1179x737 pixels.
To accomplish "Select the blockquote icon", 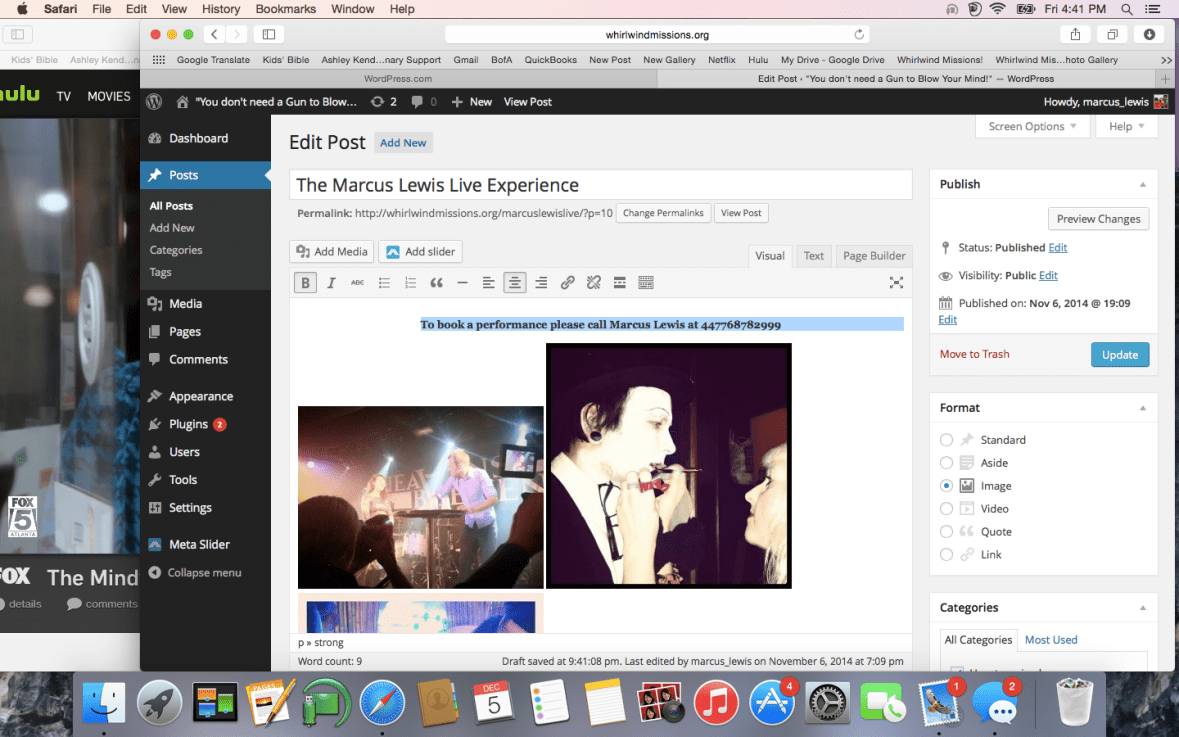I will click(x=436, y=282).
